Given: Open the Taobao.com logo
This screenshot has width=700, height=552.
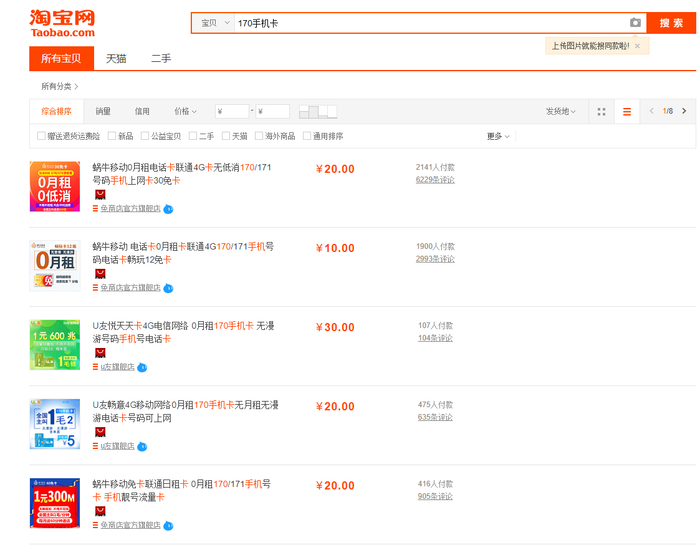Looking at the screenshot, I should tap(62, 24).
